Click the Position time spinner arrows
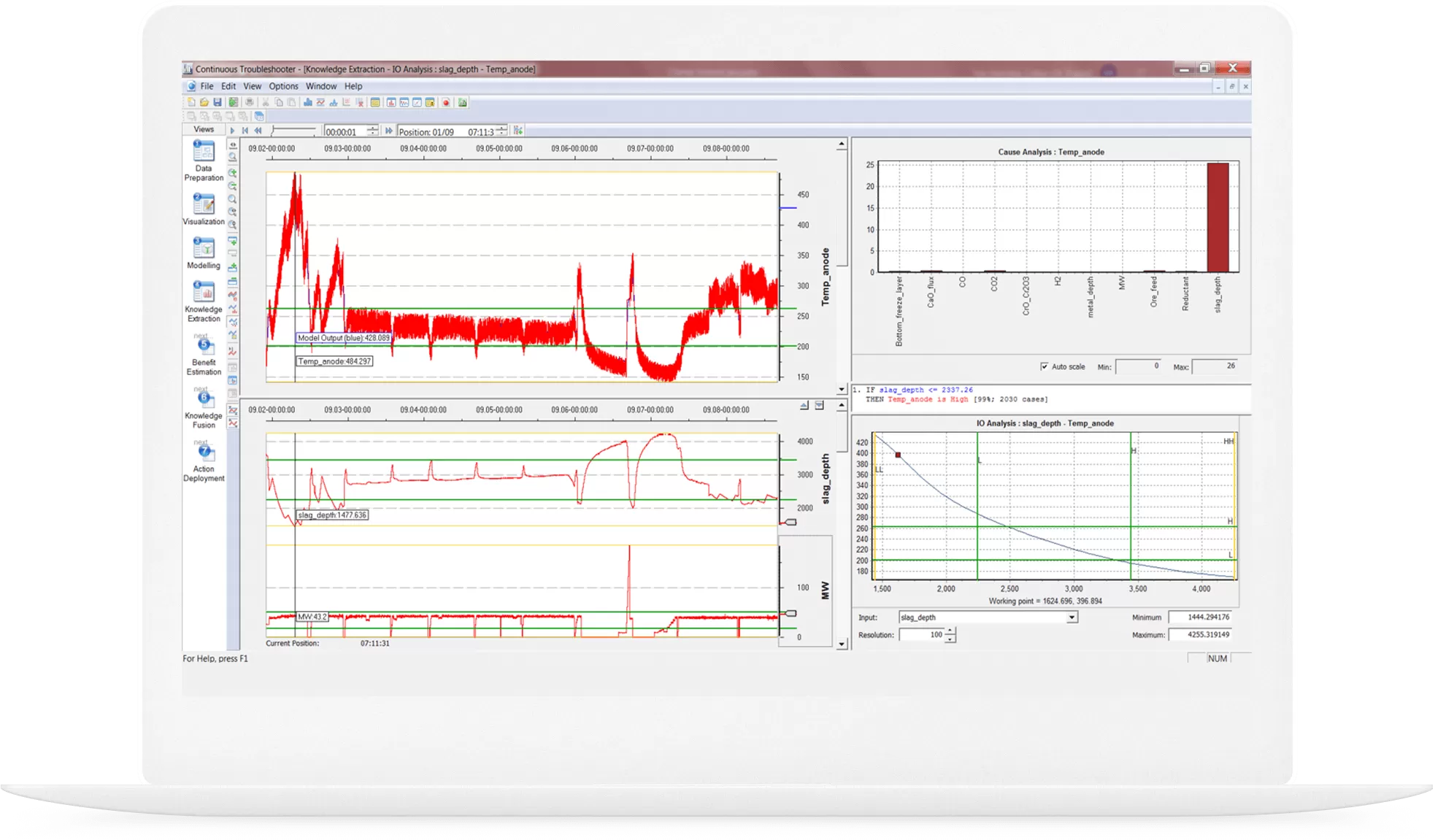Viewport: 1435px width, 840px height. coord(501,131)
